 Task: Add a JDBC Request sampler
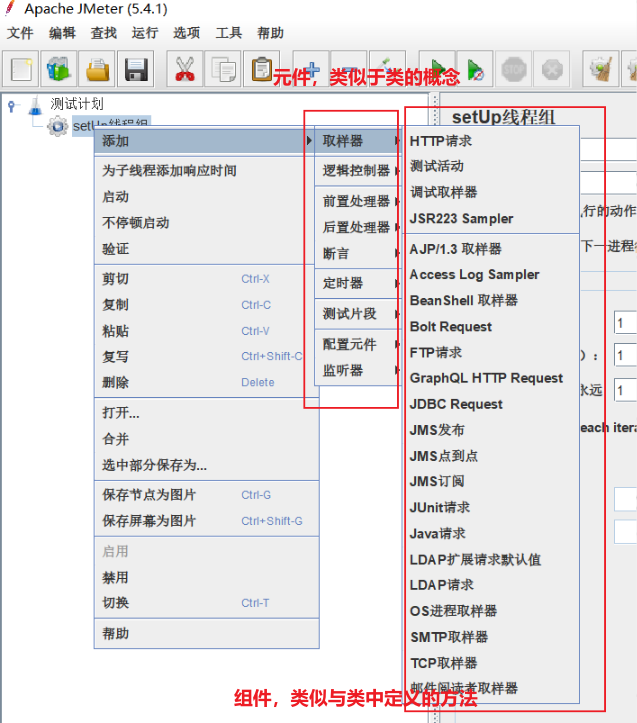coord(491,404)
